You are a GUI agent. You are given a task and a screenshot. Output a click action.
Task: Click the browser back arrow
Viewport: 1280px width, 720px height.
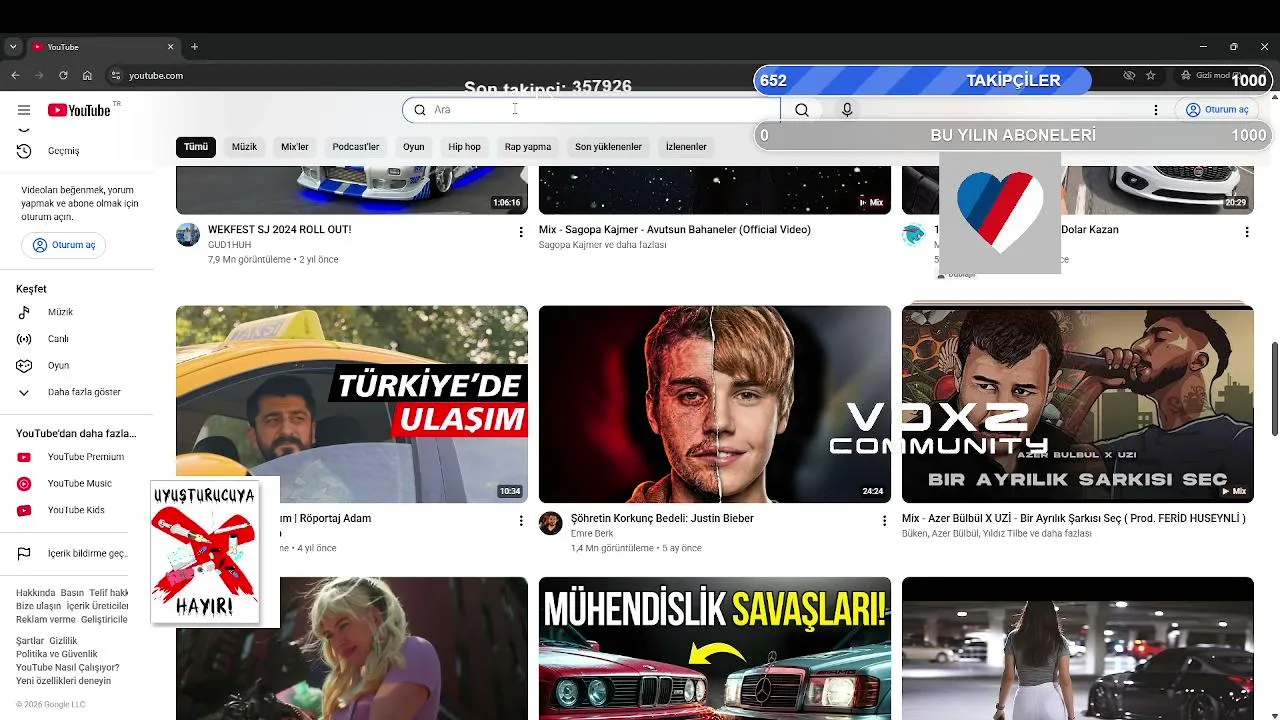click(15, 75)
